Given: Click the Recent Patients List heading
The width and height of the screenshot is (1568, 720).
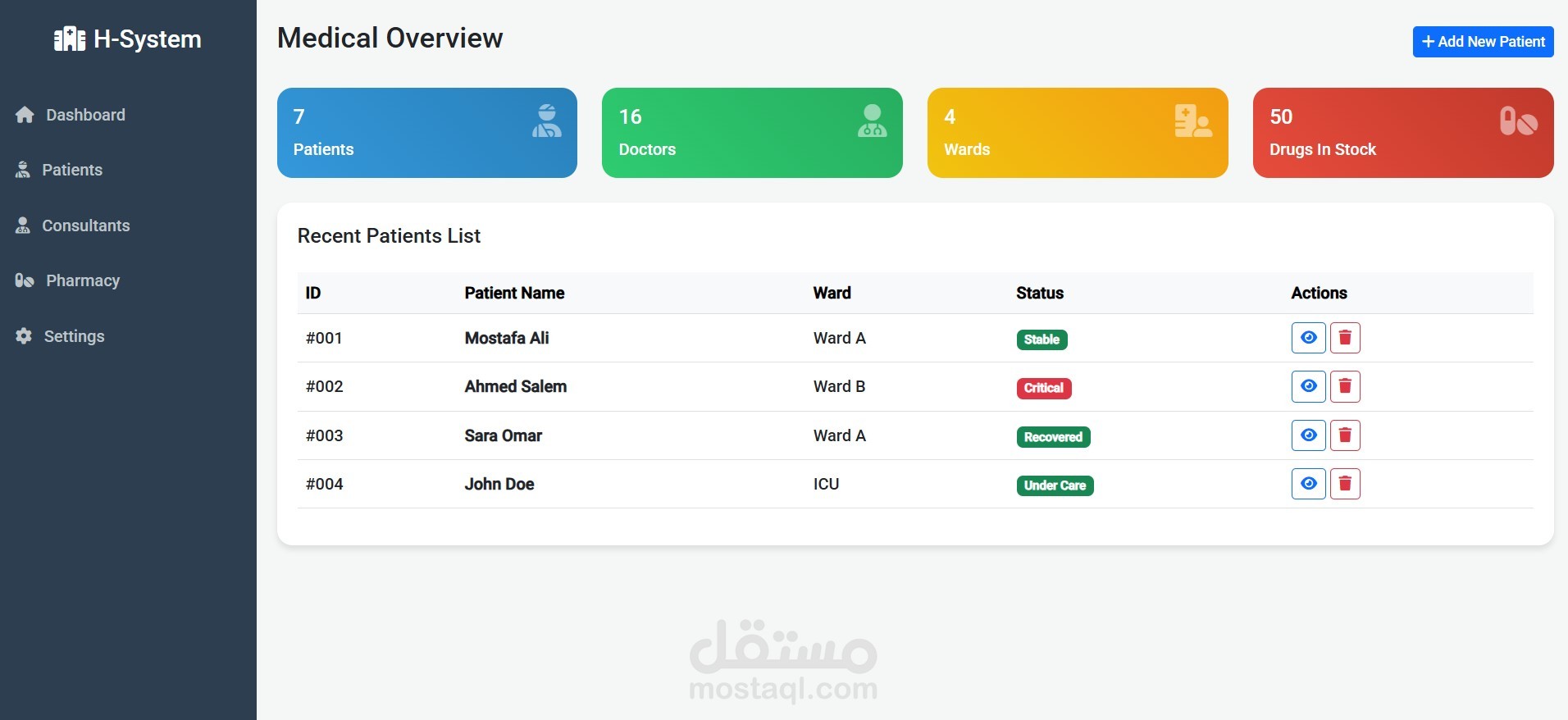Looking at the screenshot, I should tap(389, 236).
